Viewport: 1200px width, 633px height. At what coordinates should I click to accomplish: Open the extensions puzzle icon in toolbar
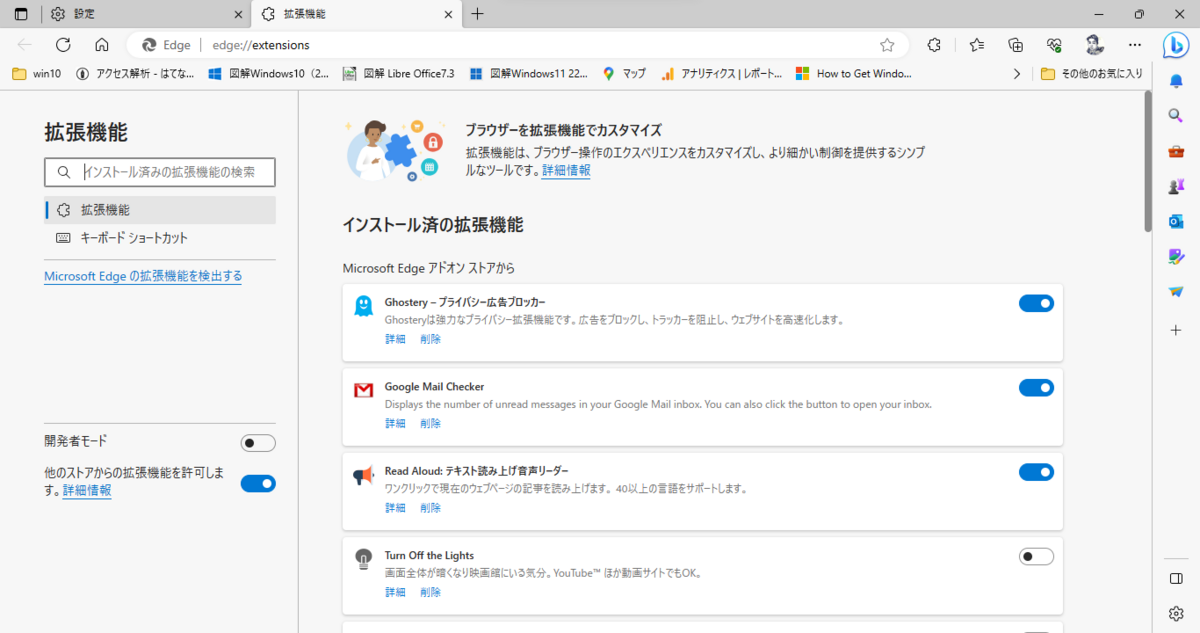934,45
